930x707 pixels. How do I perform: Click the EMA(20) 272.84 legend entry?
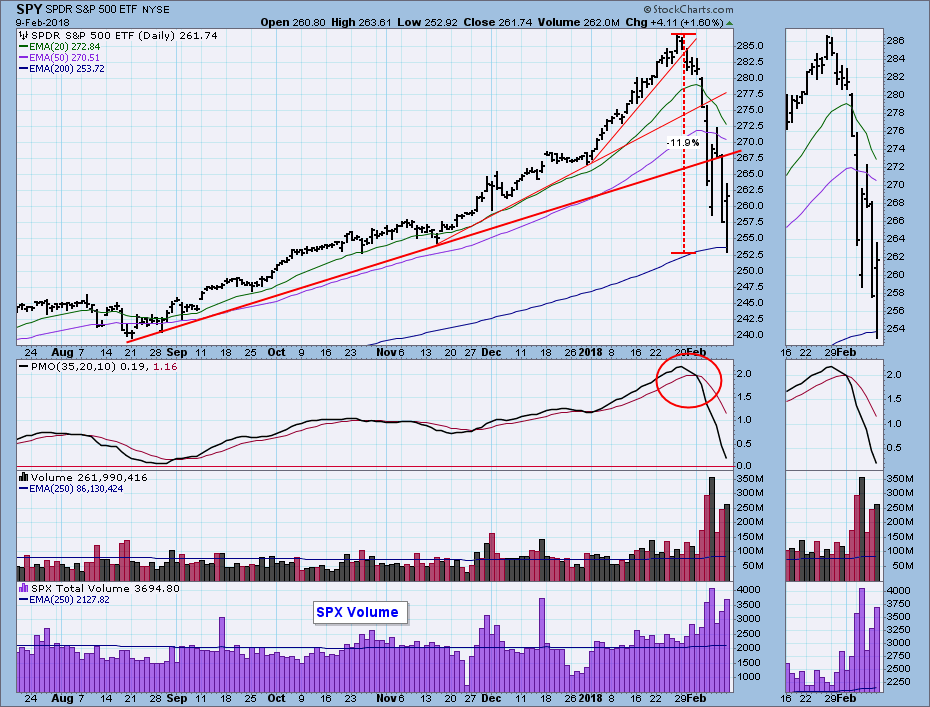(59, 46)
